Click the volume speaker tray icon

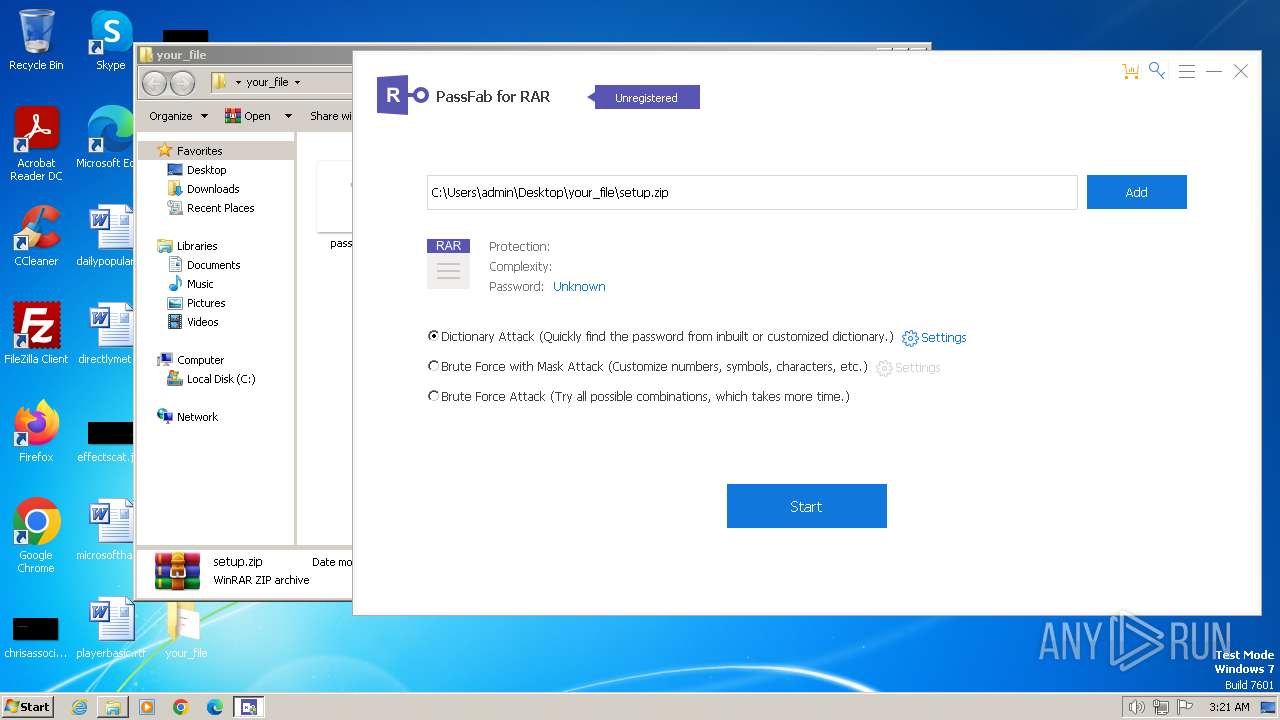[x=1136, y=707]
